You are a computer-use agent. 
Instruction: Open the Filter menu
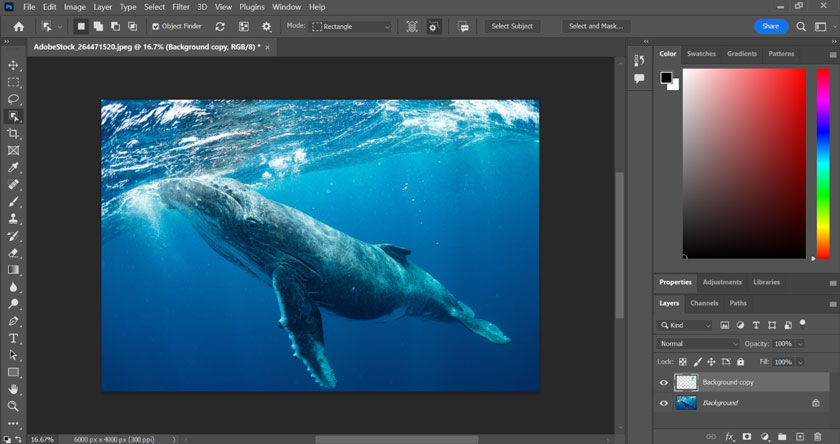(181, 7)
